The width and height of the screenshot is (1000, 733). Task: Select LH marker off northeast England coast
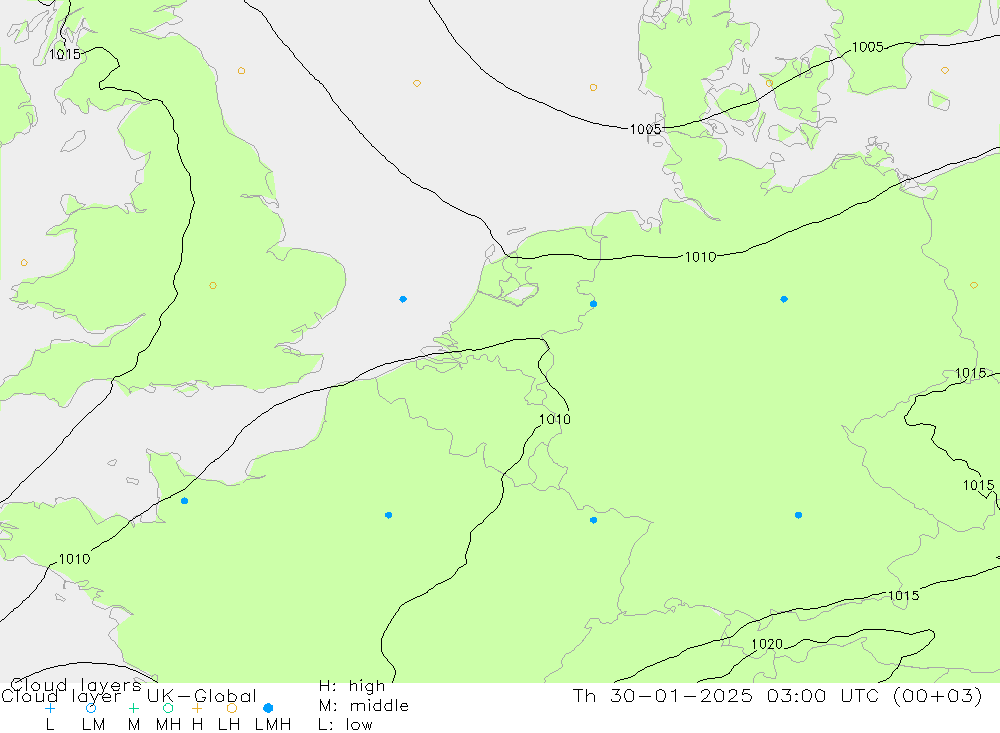pyautogui.click(x=242, y=71)
